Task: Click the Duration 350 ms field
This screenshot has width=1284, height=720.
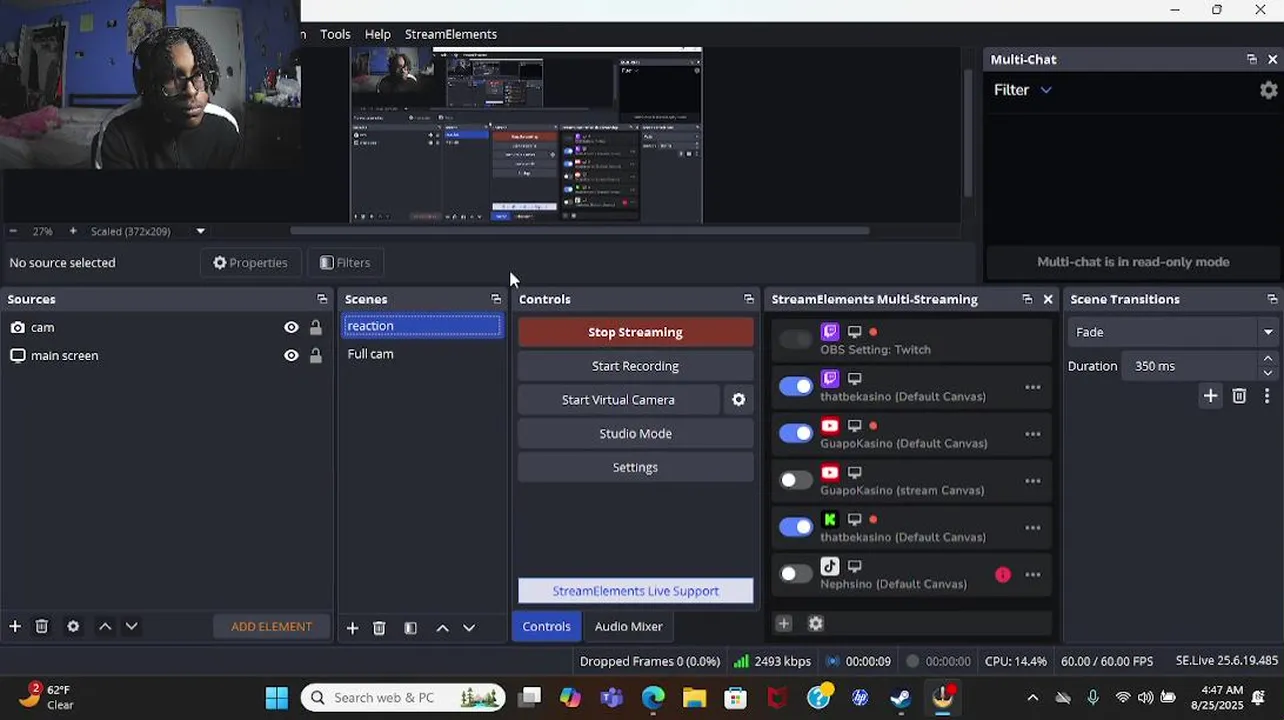Action: click(x=1189, y=366)
